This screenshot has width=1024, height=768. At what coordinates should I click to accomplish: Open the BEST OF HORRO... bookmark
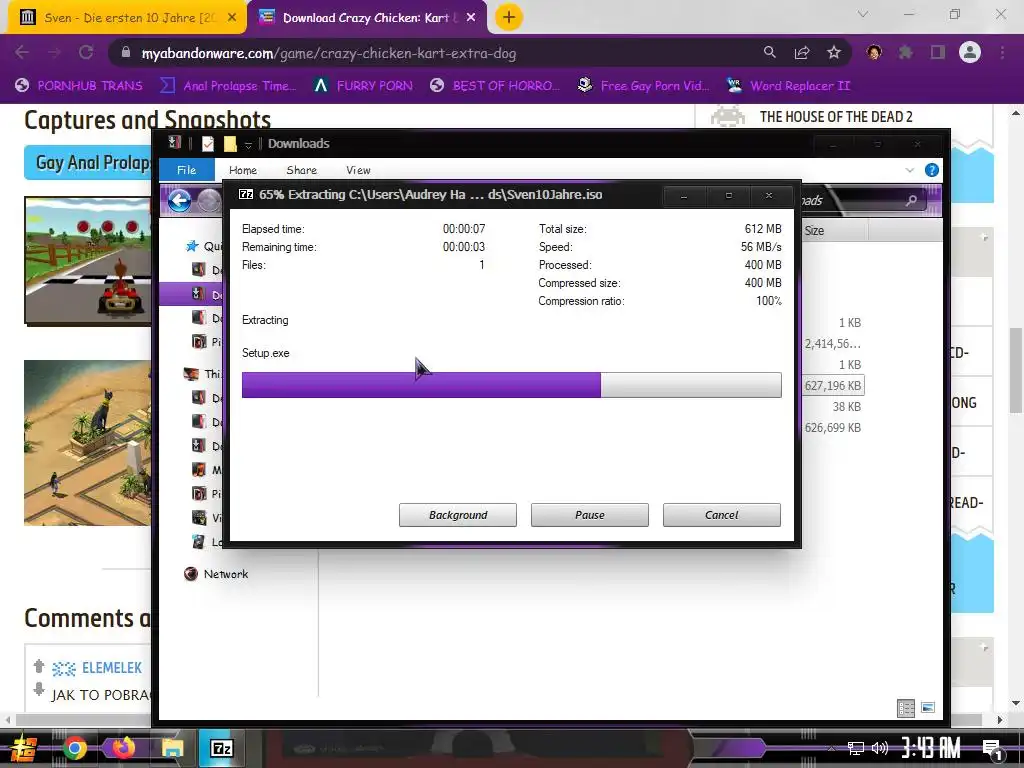[x=495, y=86]
